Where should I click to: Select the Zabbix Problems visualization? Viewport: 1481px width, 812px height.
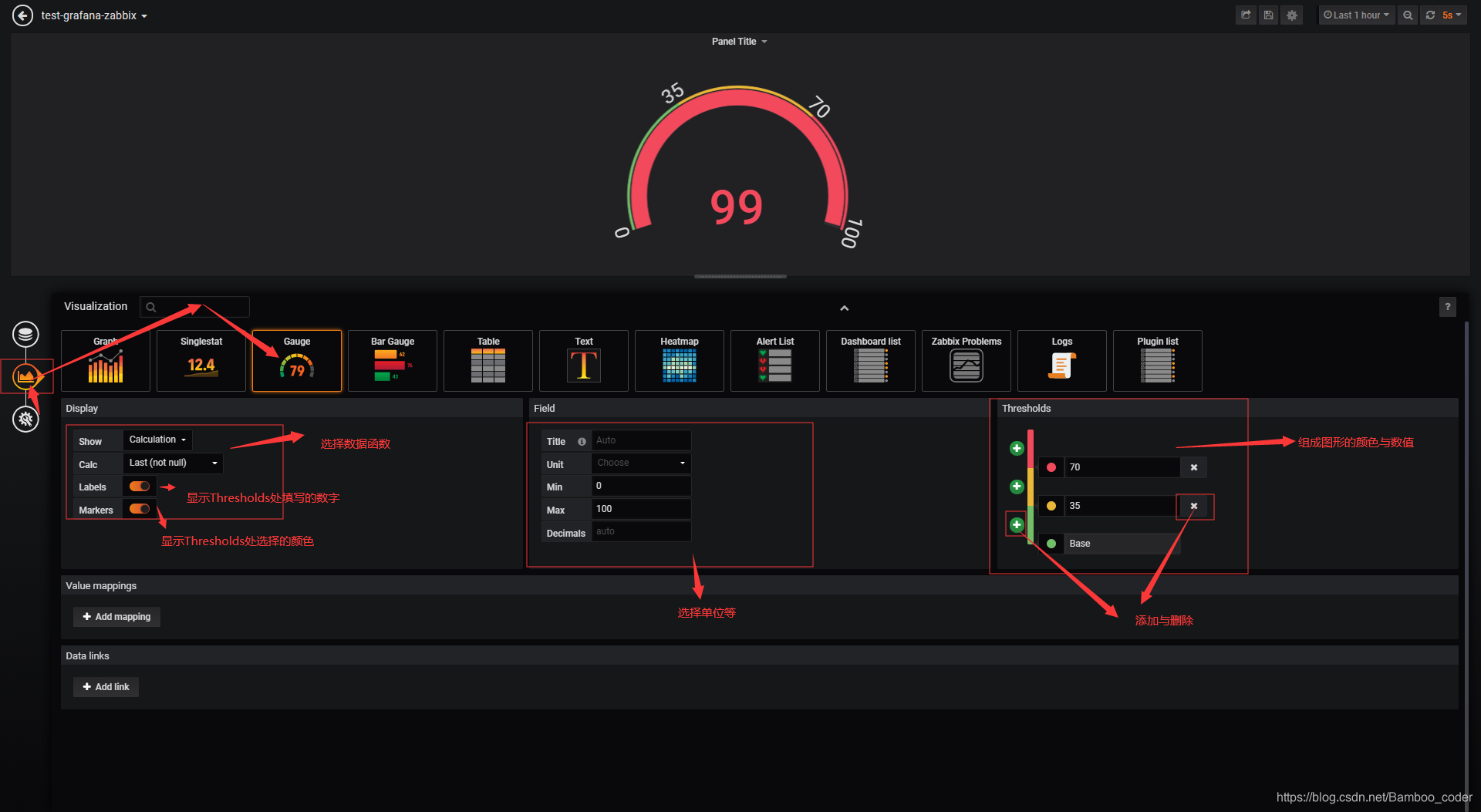click(x=967, y=361)
